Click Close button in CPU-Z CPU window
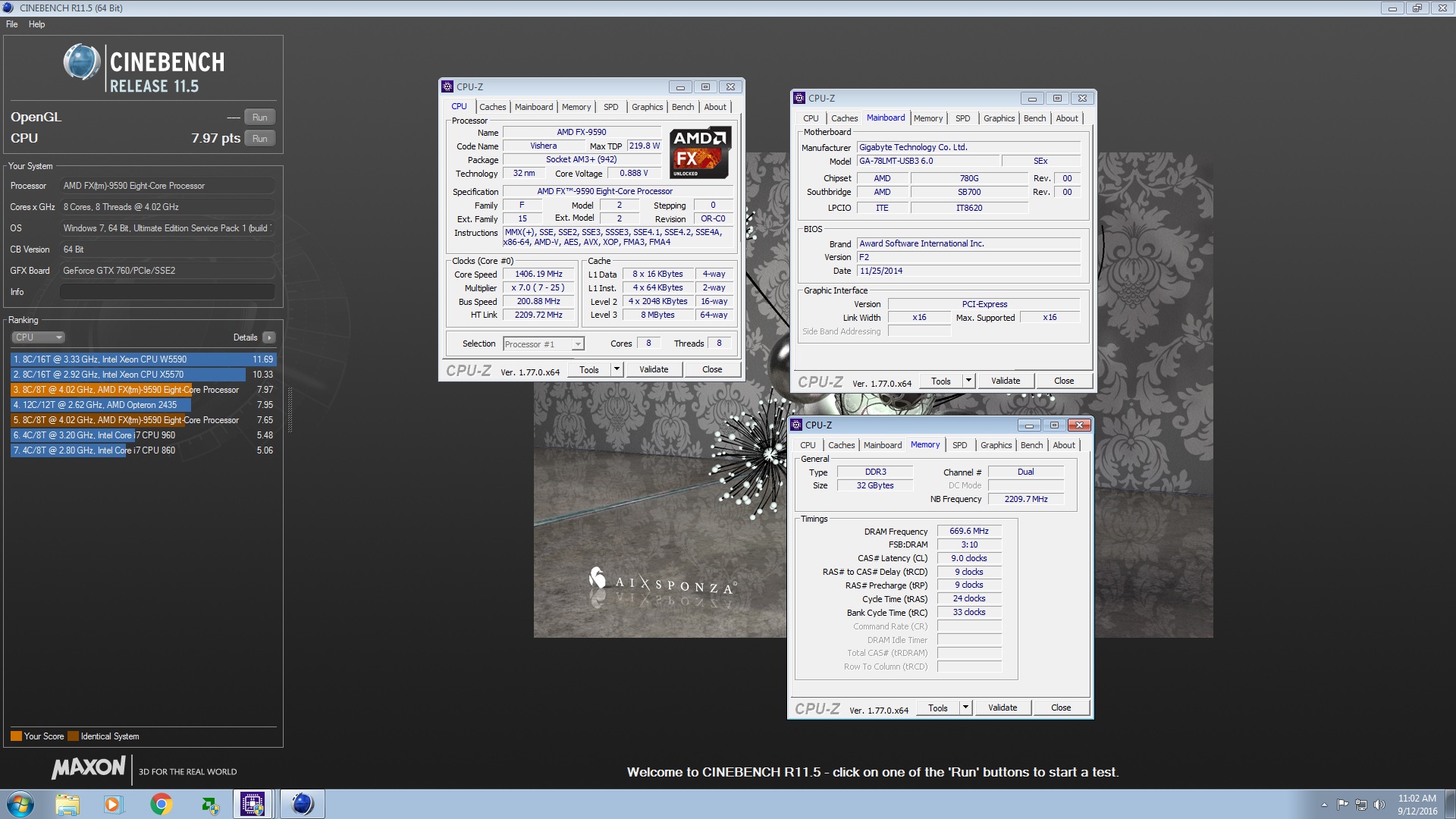Screen dimensions: 1456x819 [x=712, y=369]
